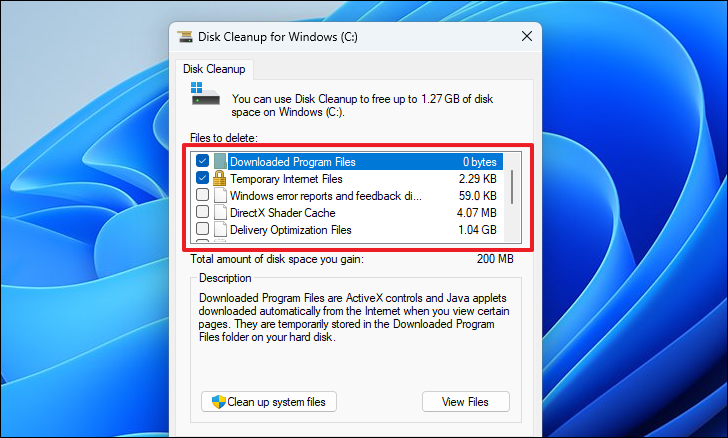The image size is (728, 438).
Task: Click the Disk Cleanup for Windows (C:) title
Action: pyautogui.click(x=278, y=37)
